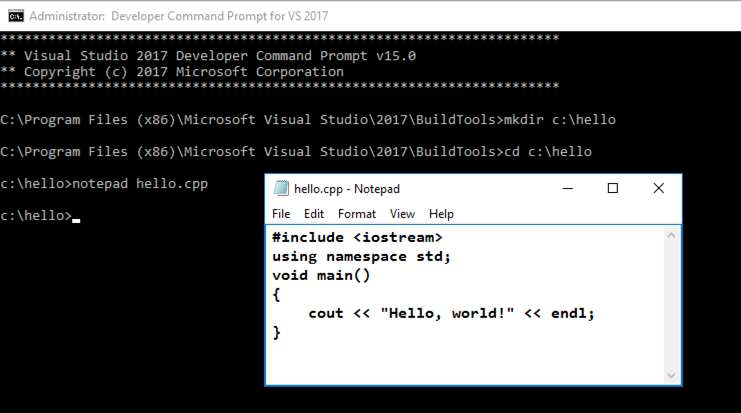Minimize the hello.cpp Notepad window
This screenshot has width=741, height=413.
coord(568,189)
